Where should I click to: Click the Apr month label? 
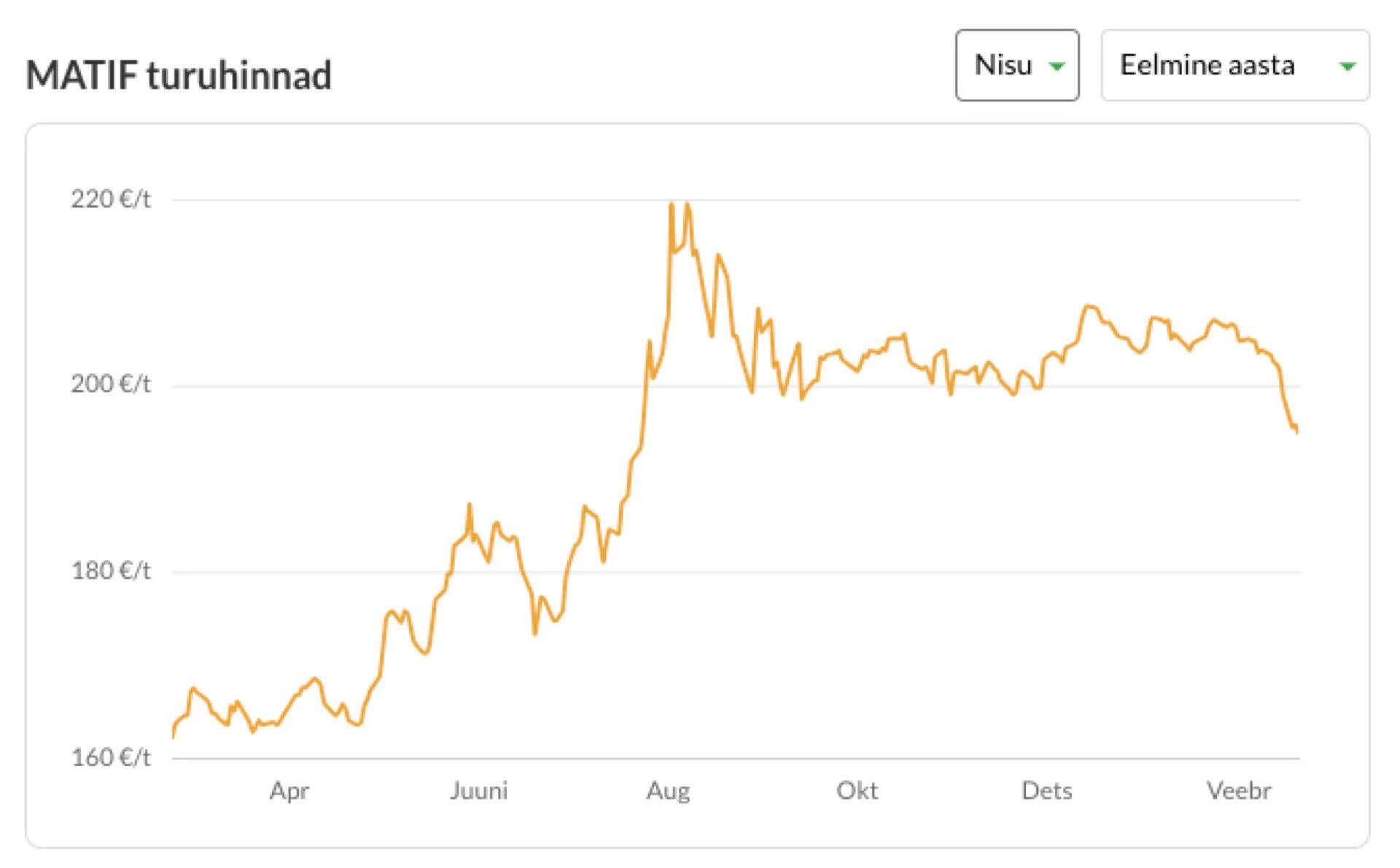tap(289, 791)
